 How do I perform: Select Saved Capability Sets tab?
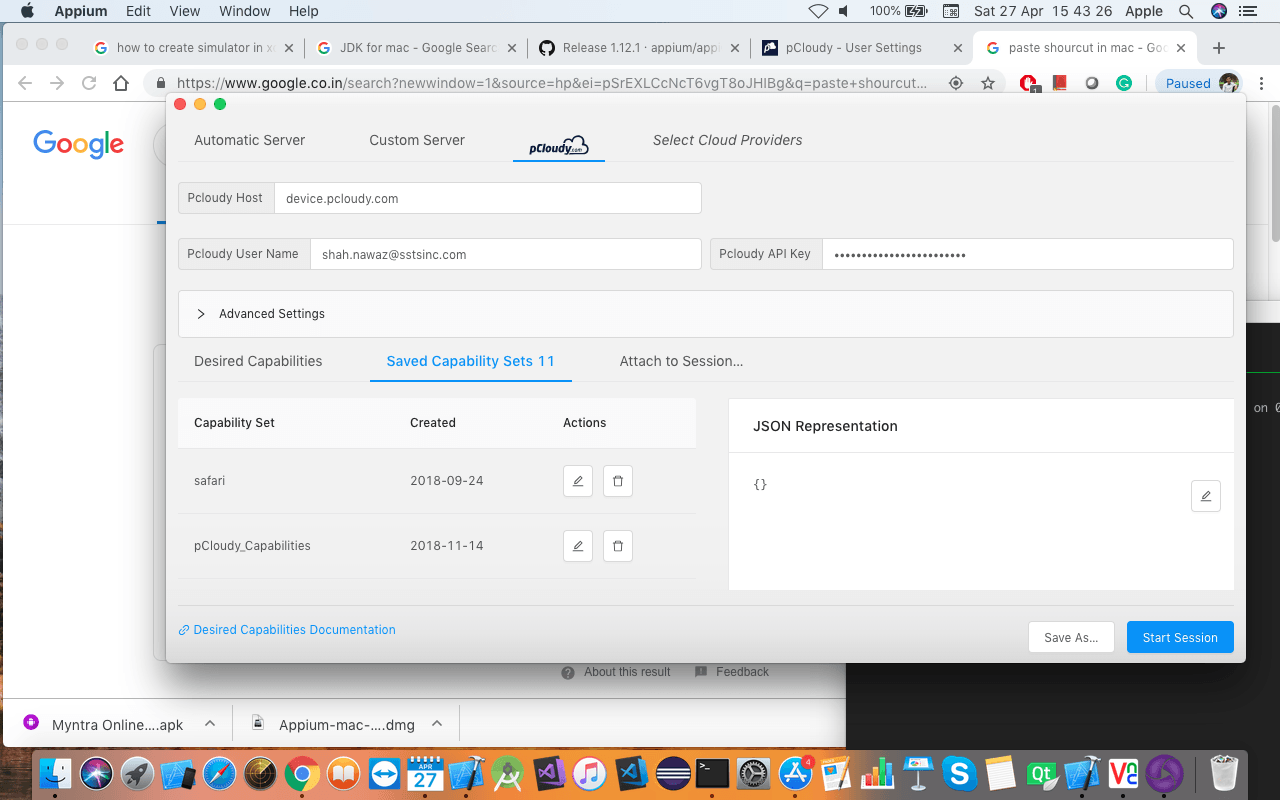470,361
